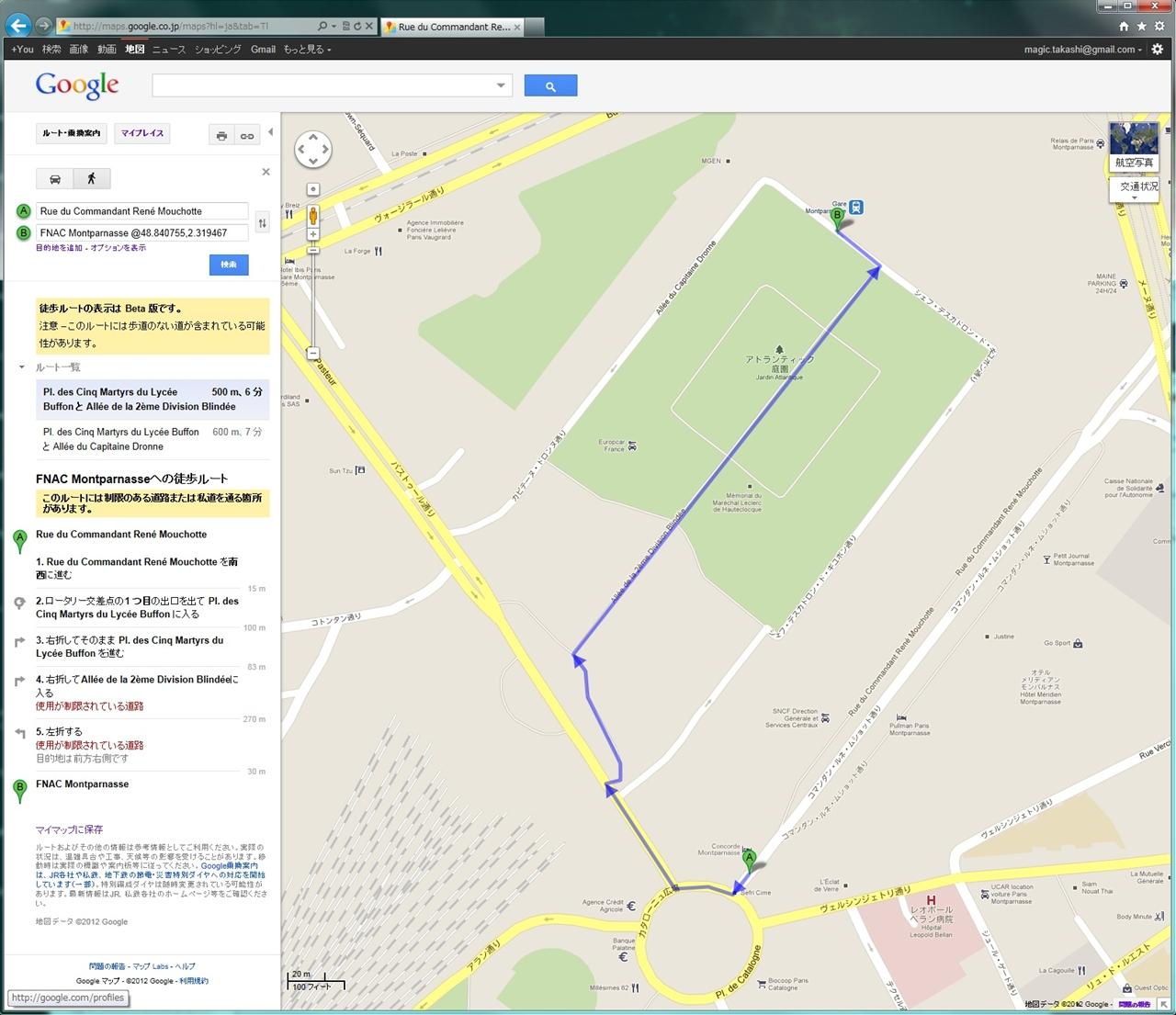This screenshot has height=1015, width=1176.
Task: Click the マイプレイス button
Action: point(142,133)
